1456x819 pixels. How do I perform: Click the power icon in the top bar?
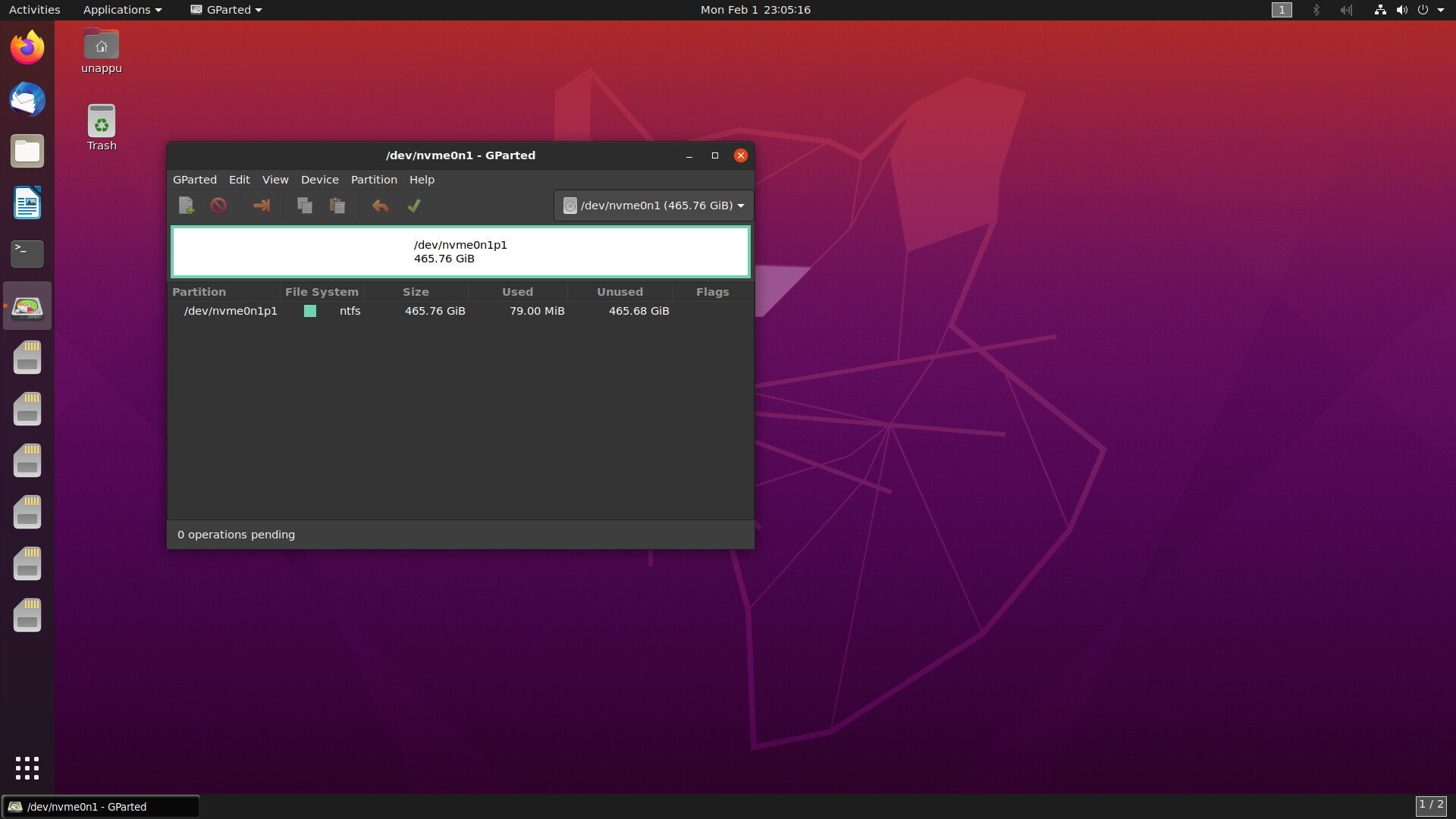coord(1423,10)
